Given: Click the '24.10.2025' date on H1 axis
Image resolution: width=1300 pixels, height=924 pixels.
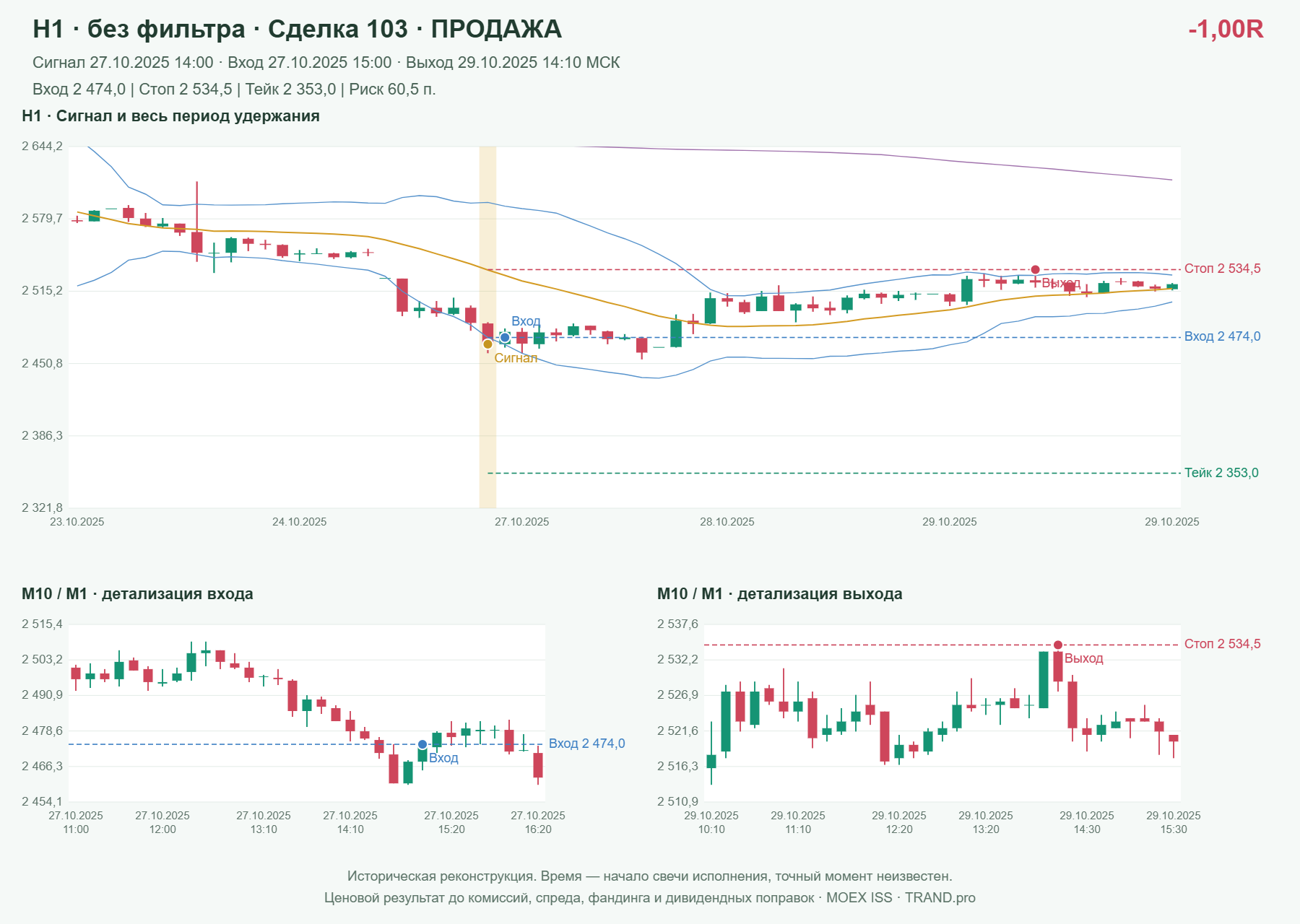Looking at the screenshot, I should (299, 522).
